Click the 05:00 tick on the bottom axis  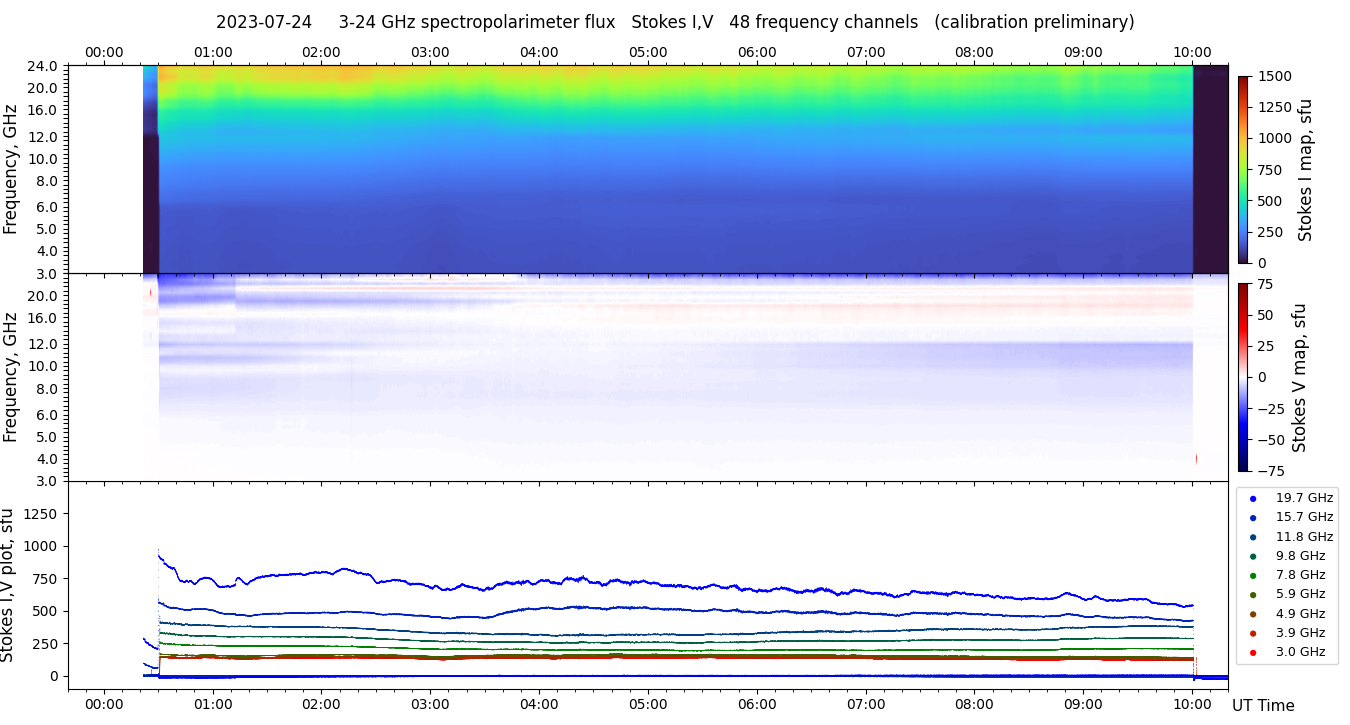648,704
